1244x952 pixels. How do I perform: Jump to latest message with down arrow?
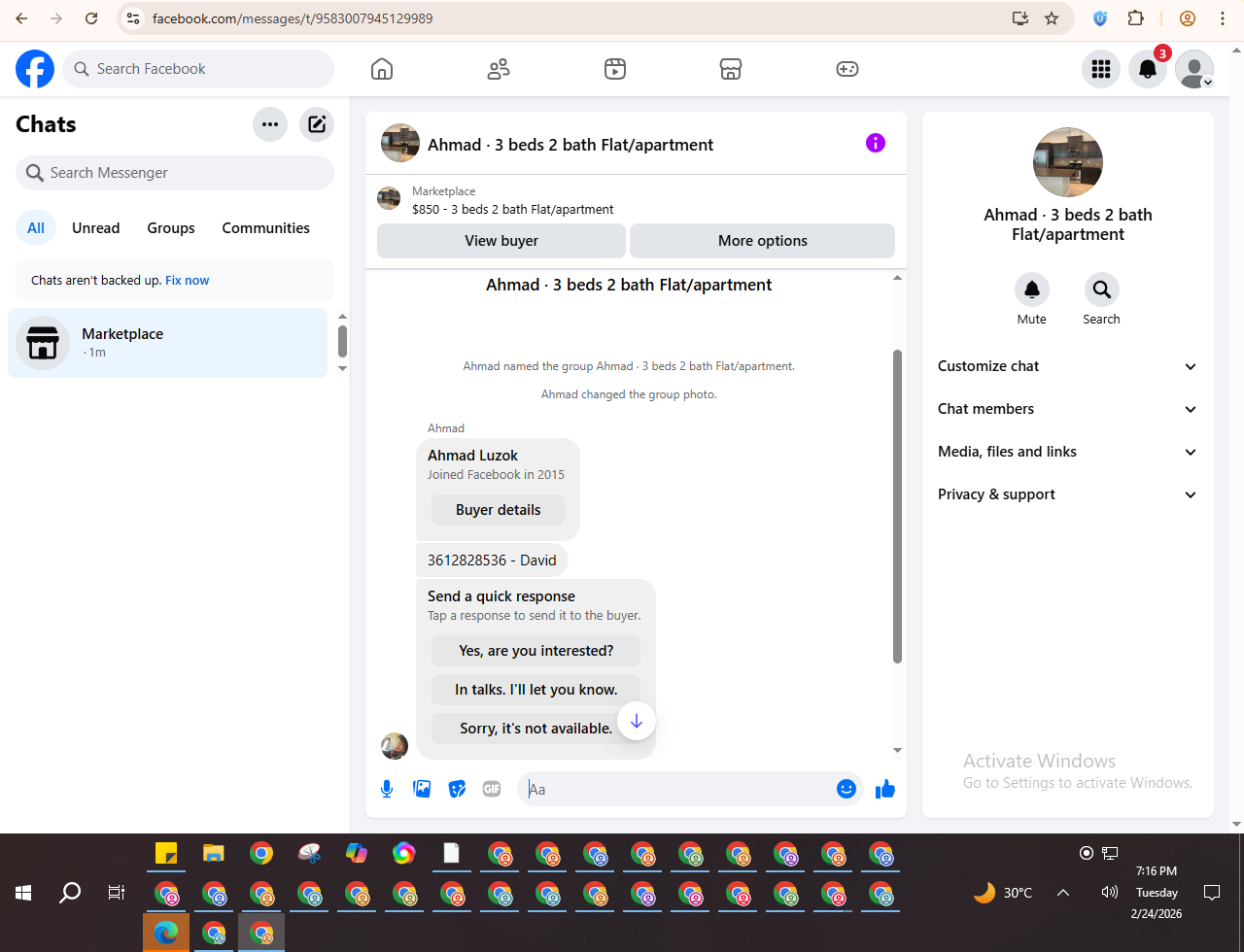637,721
